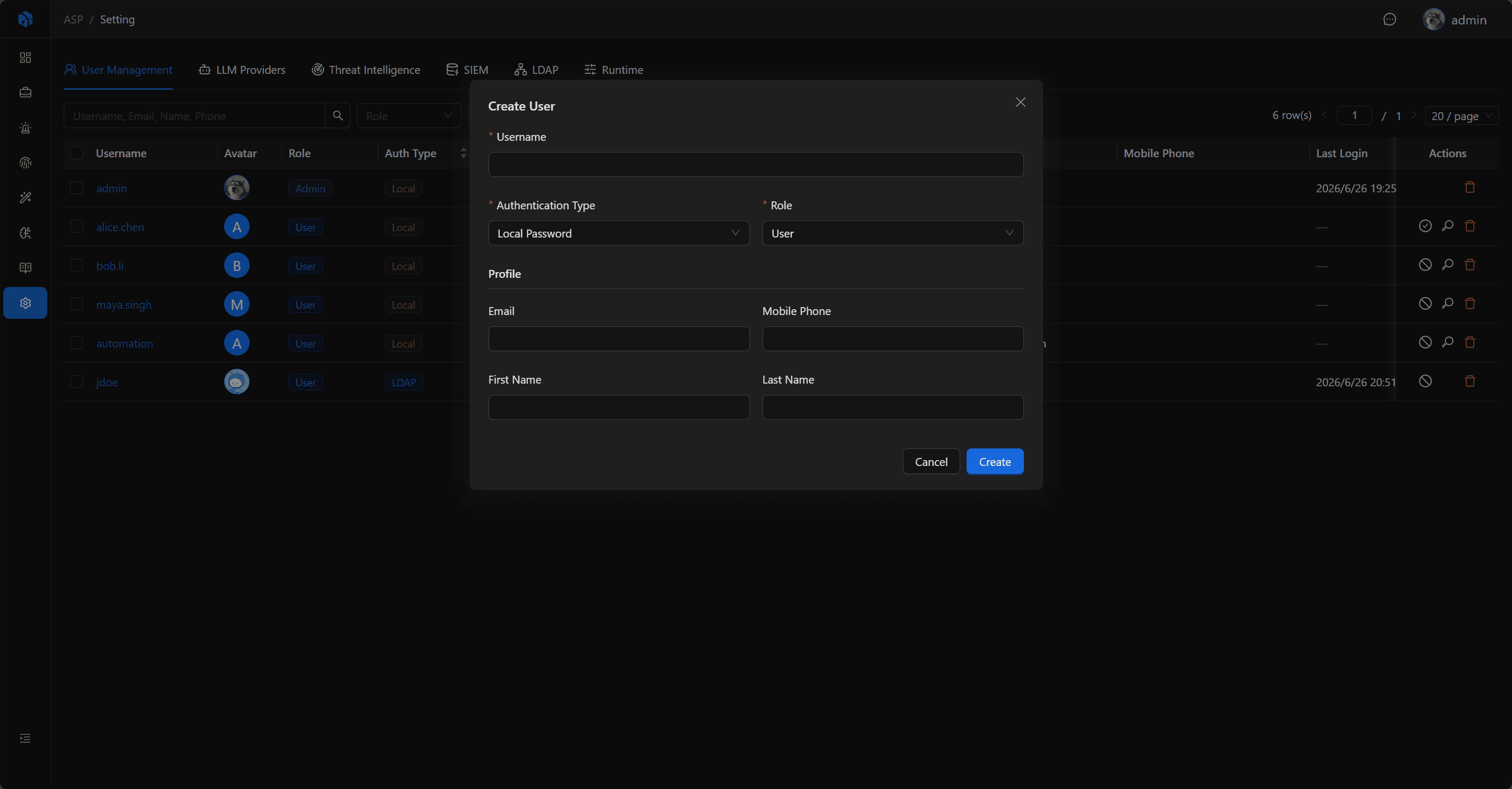The image size is (1512, 789).
Task: Delete the admin user row
Action: pyautogui.click(x=1470, y=187)
